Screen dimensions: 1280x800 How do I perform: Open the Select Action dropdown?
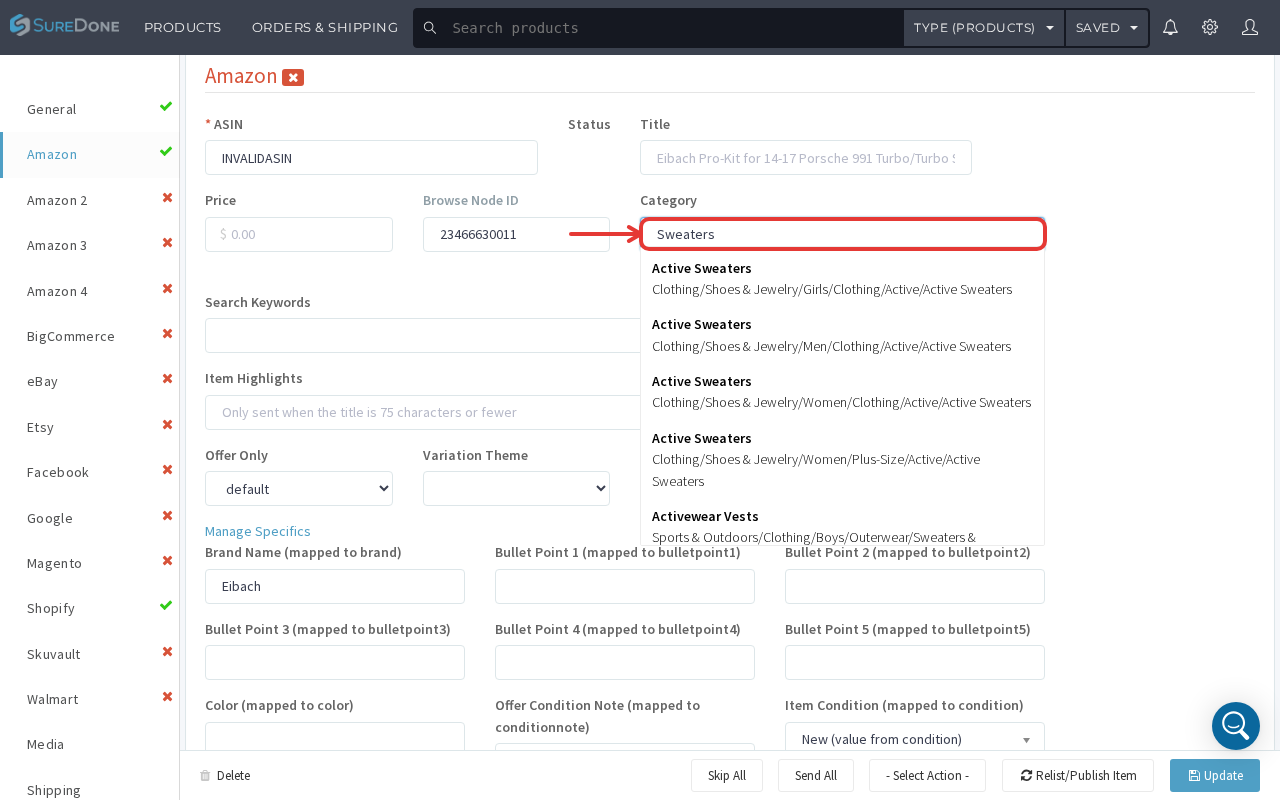[x=927, y=776]
